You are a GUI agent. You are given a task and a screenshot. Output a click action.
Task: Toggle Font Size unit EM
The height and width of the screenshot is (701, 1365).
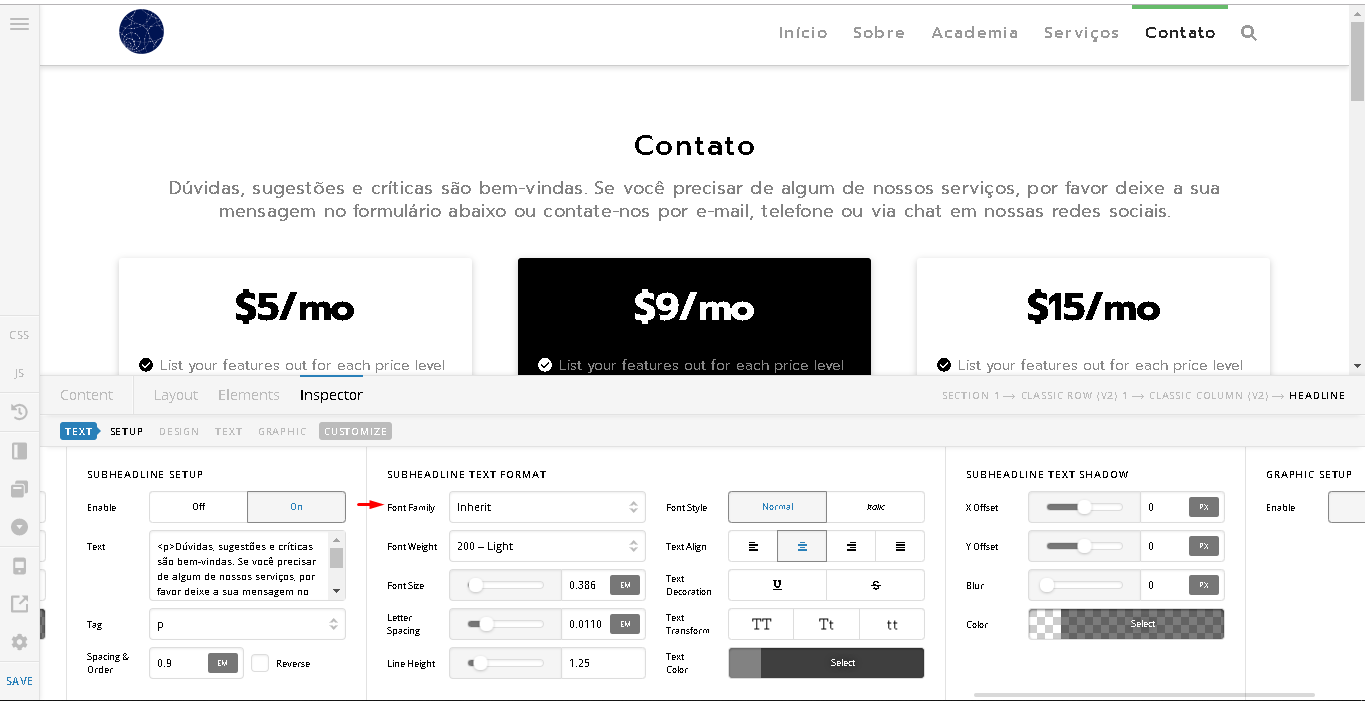625,585
